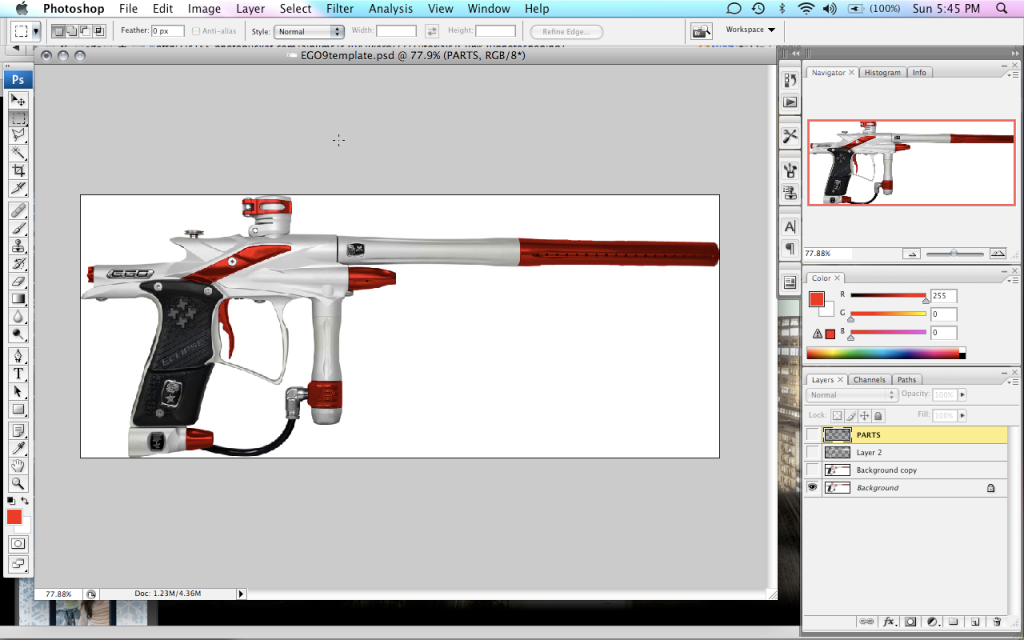Open the Character panel icon
The height and width of the screenshot is (640, 1024).
tap(790, 227)
